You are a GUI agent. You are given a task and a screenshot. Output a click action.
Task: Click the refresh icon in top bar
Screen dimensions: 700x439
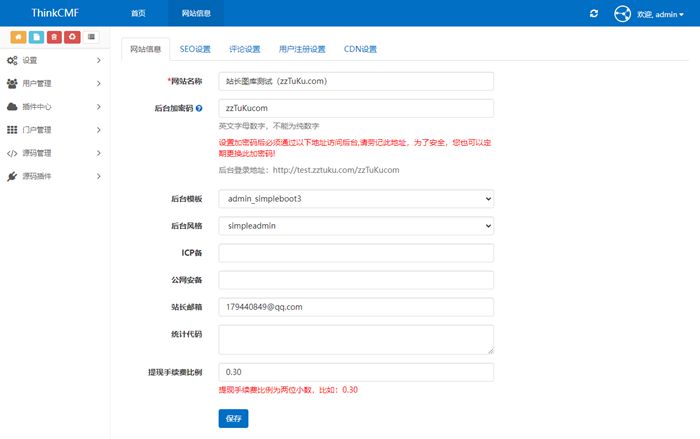coord(594,14)
